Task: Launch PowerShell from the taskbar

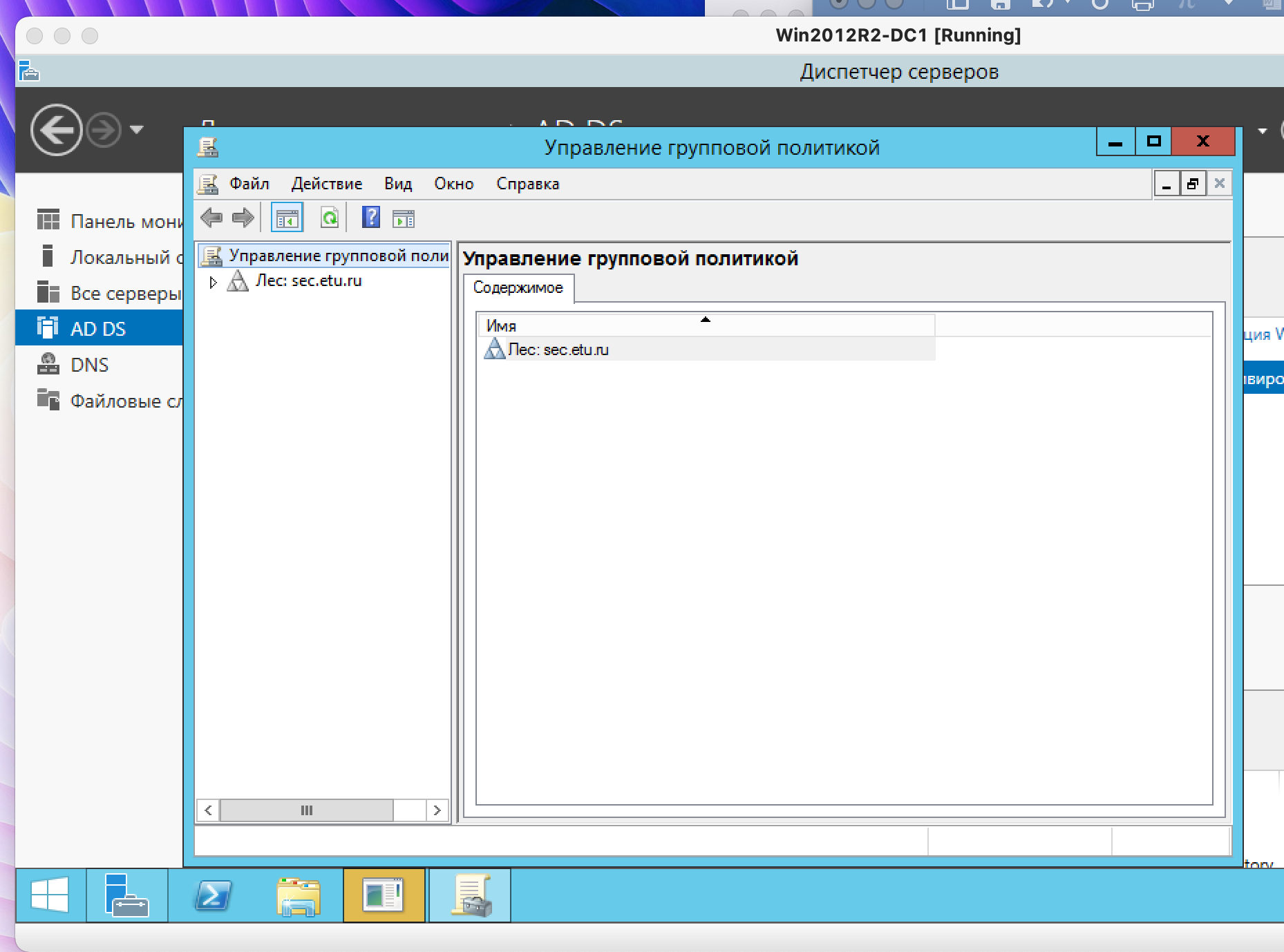Action: pos(213,895)
